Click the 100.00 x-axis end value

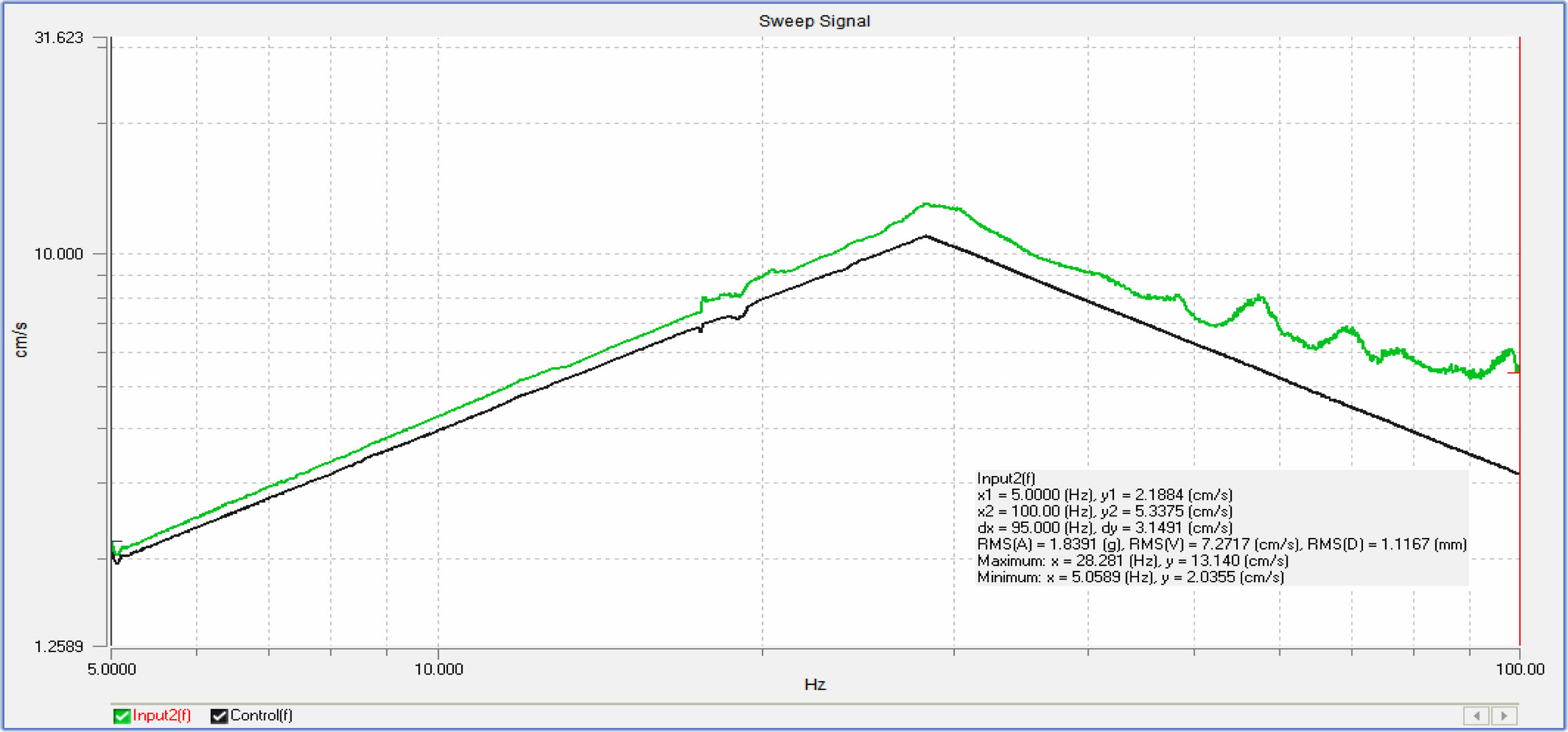click(x=1521, y=669)
